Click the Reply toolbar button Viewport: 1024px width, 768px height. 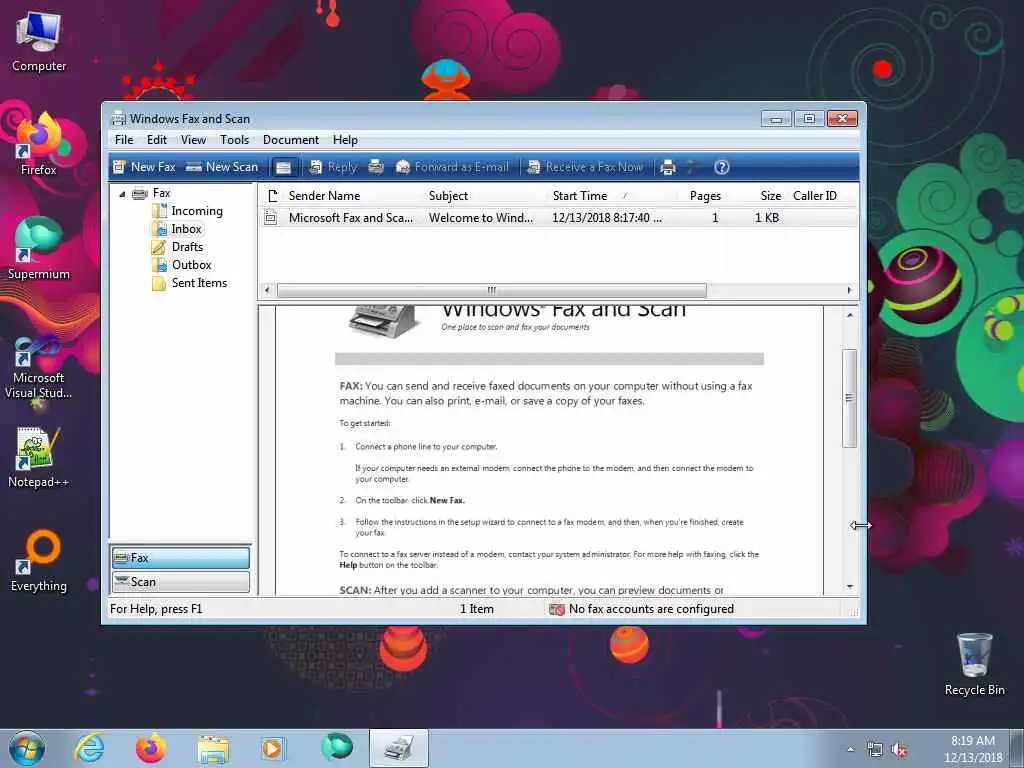tap(333, 167)
